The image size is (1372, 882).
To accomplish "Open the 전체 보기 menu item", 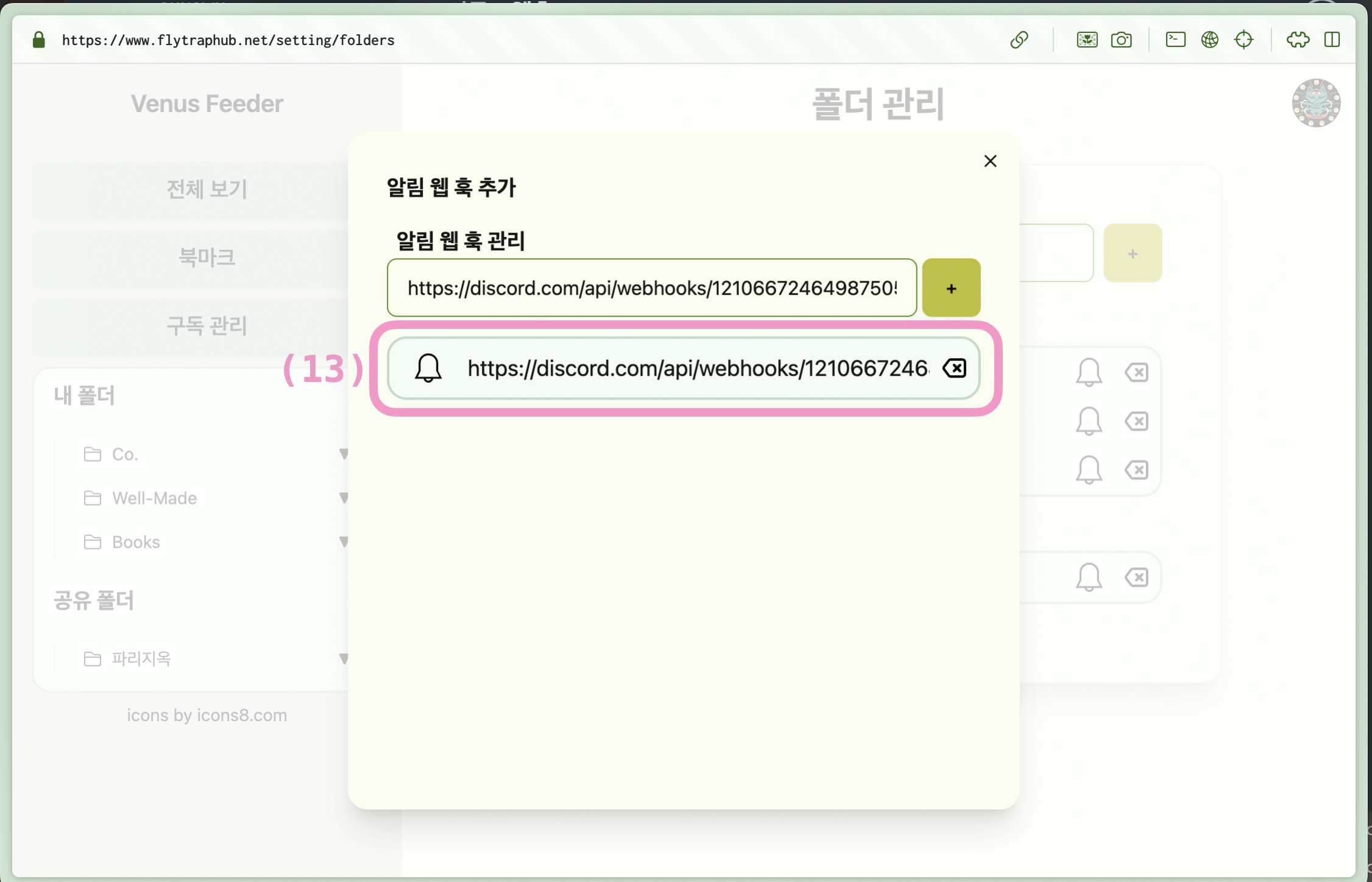I will click(x=207, y=189).
